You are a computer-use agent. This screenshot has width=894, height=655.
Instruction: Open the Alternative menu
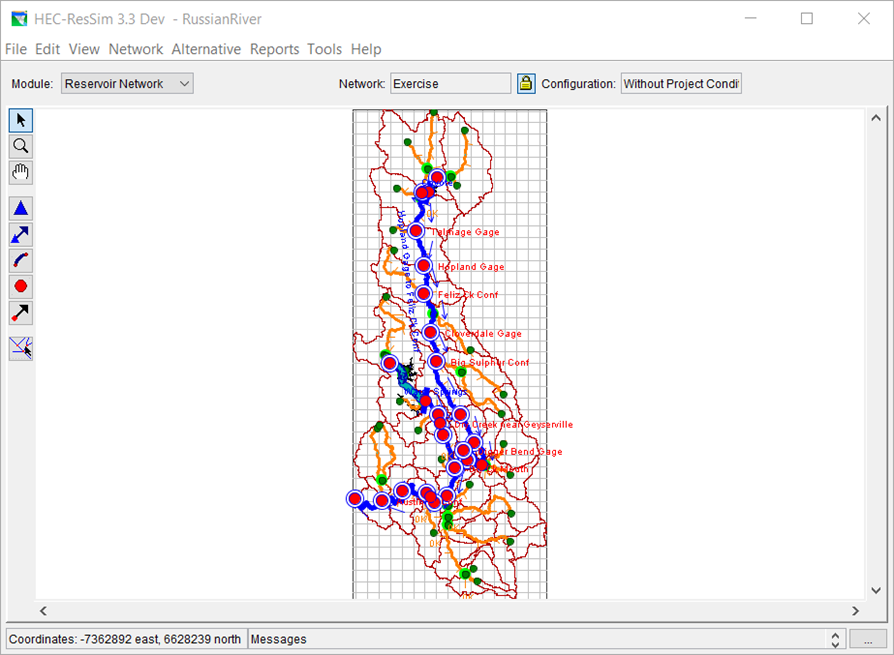206,49
